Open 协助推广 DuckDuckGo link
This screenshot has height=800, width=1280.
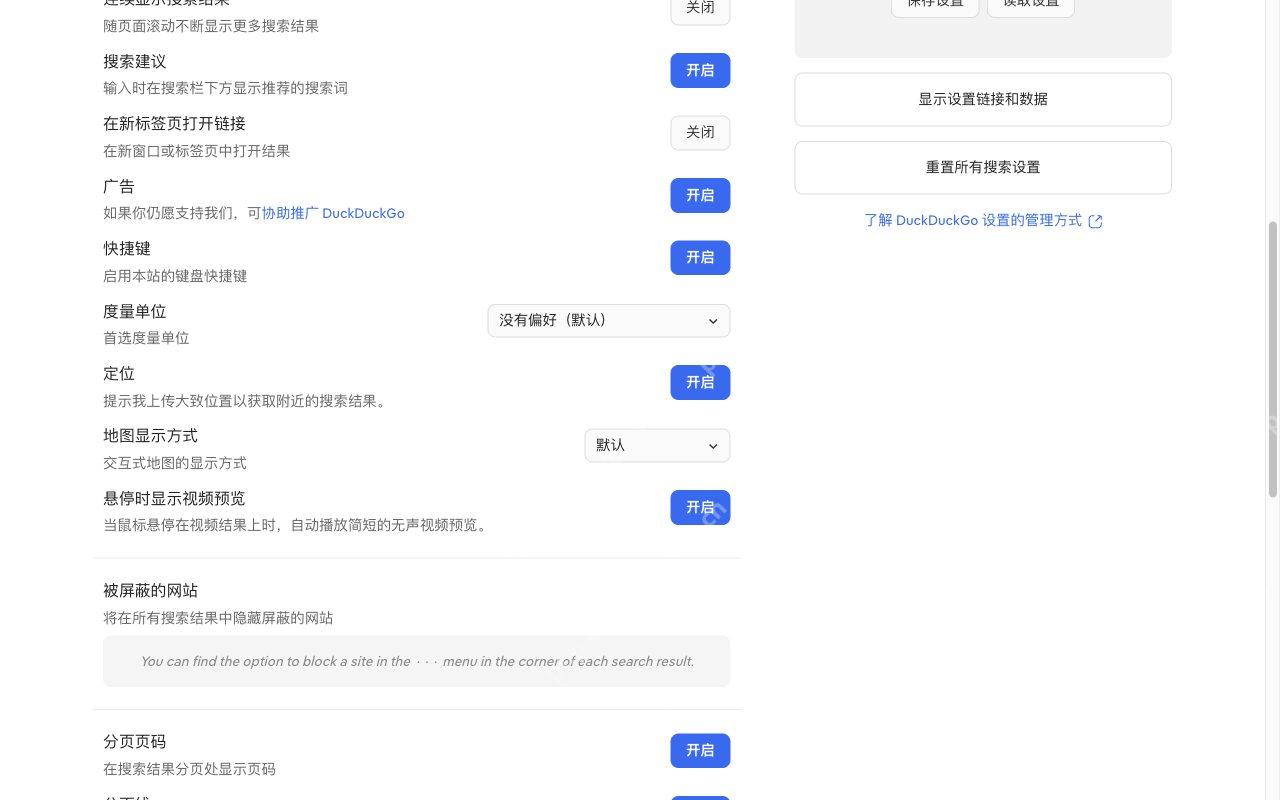(x=333, y=213)
